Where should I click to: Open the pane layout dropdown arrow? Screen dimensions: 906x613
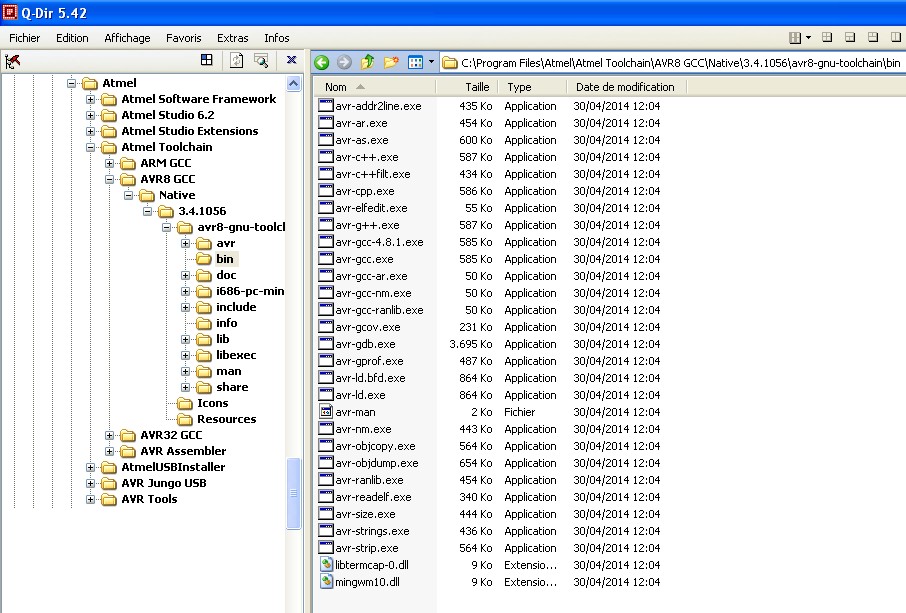click(808, 38)
